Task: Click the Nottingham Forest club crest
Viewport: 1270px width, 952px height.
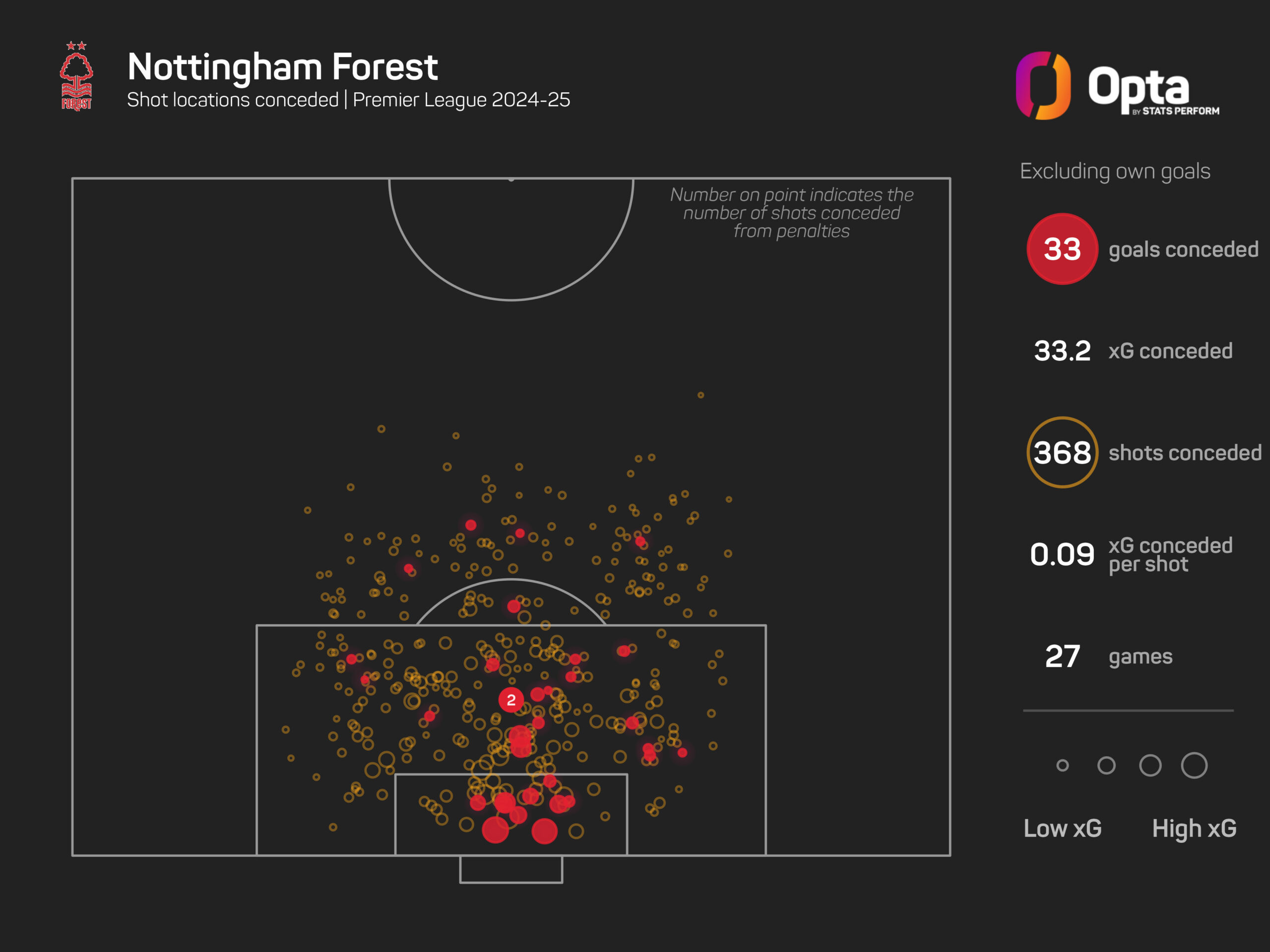Action: [x=76, y=76]
